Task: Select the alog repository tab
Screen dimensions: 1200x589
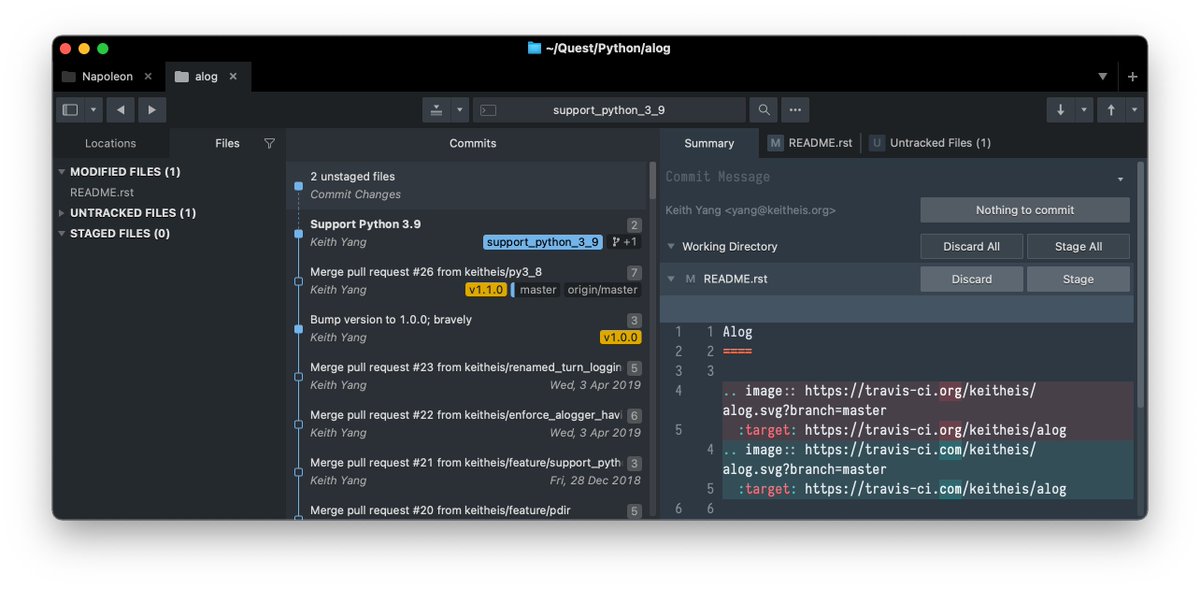Action: pos(207,76)
